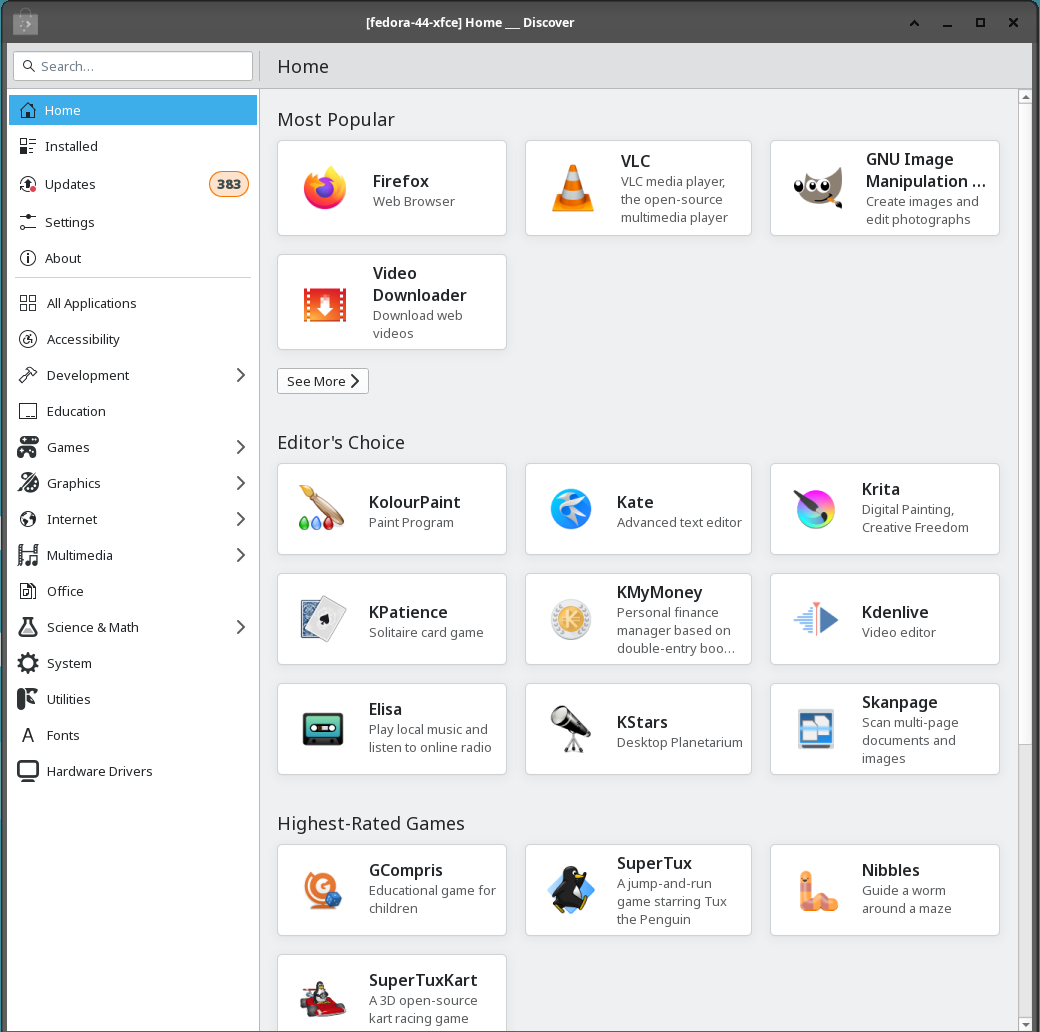Viewport: 1040px width, 1032px height.
Task: Open the Elisa cassette icon
Action: 323,729
